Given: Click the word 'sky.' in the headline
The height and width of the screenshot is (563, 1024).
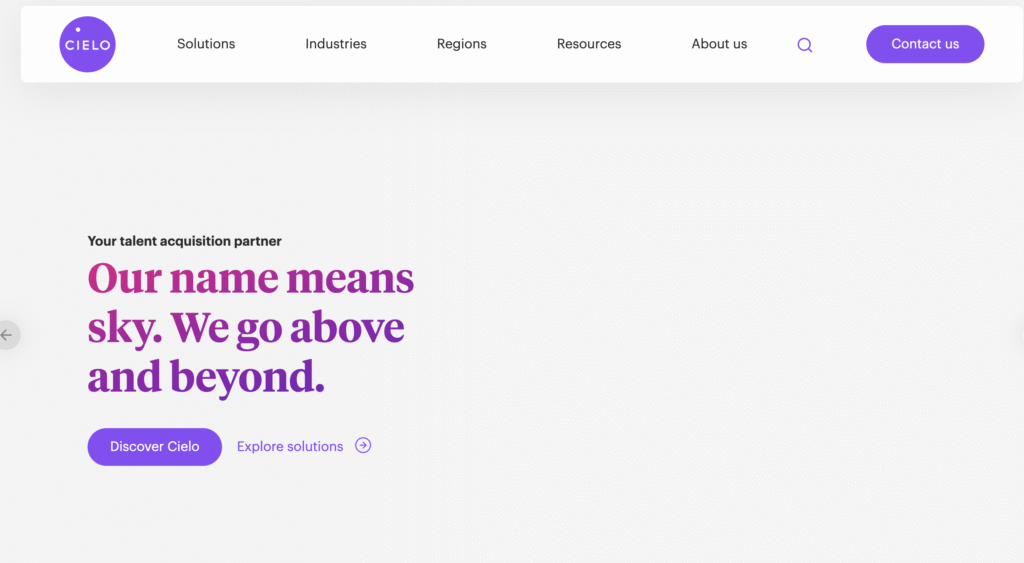Looking at the screenshot, I should coord(124,328).
